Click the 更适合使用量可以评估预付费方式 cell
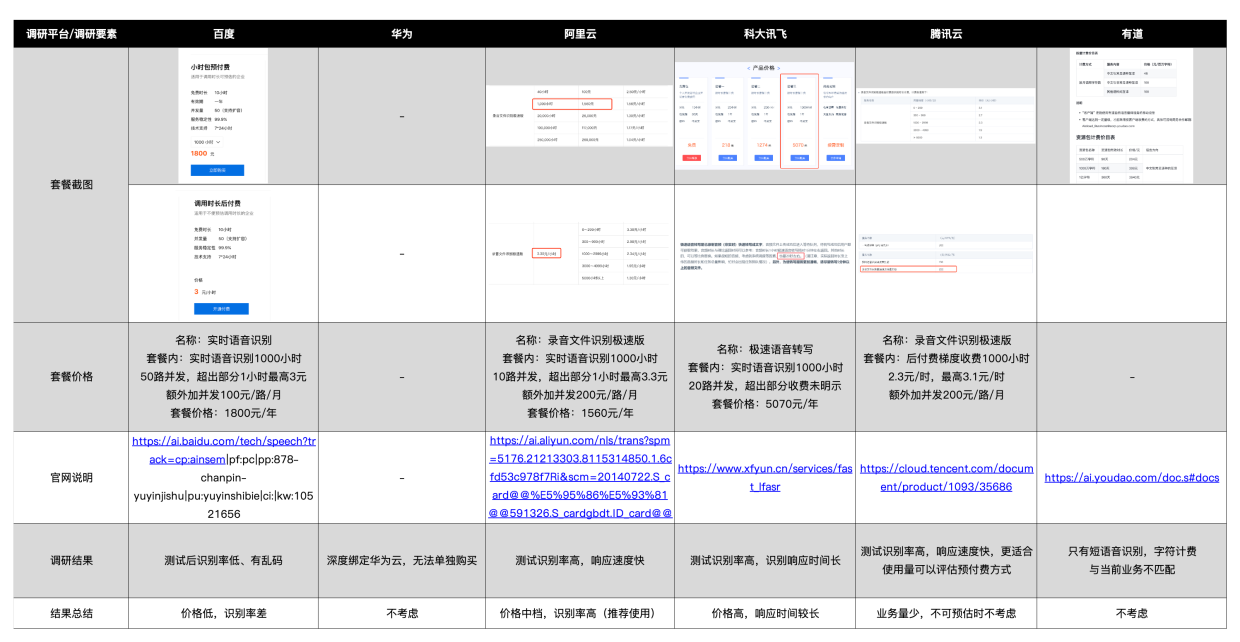The height and width of the screenshot is (642, 1240). click(x=946, y=561)
